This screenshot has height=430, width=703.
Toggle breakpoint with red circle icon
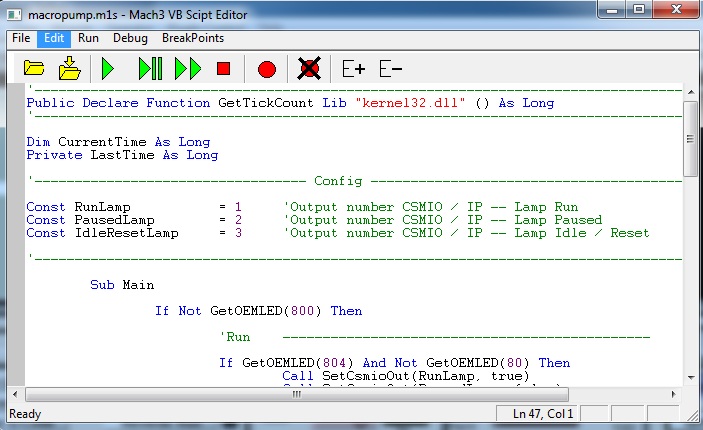click(x=266, y=69)
